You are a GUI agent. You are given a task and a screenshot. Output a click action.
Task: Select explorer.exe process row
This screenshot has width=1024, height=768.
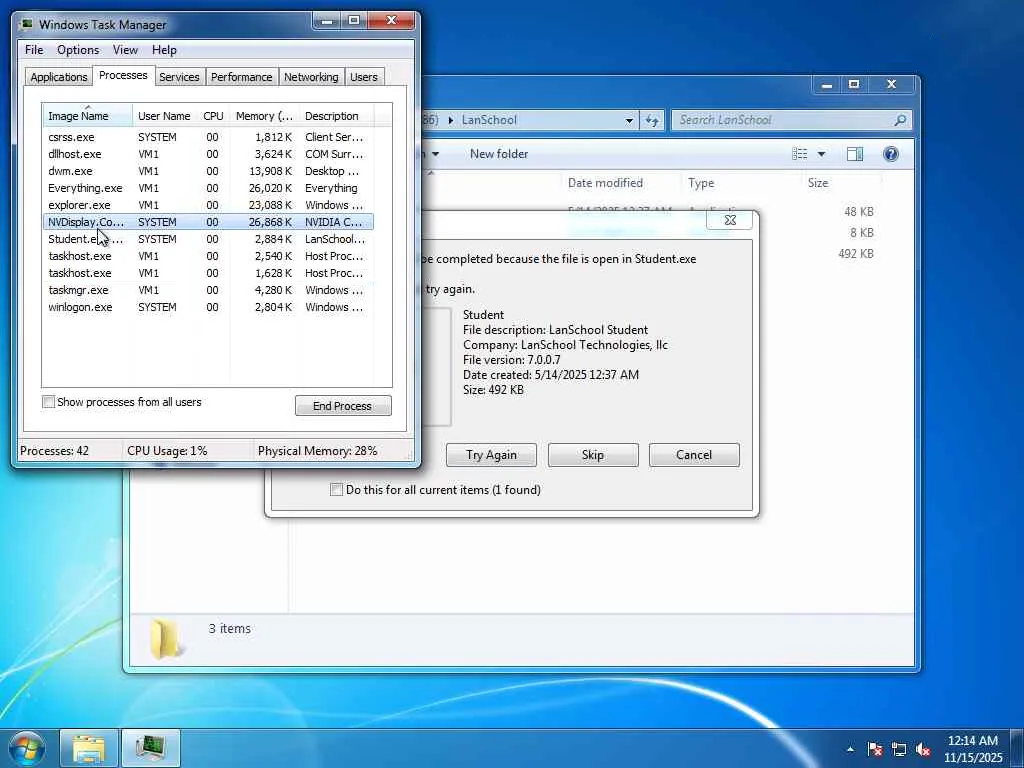coord(208,205)
